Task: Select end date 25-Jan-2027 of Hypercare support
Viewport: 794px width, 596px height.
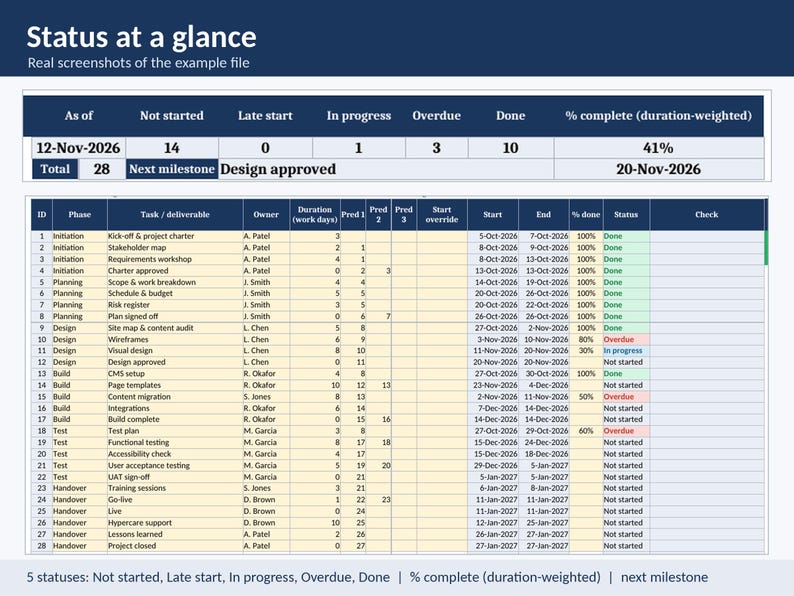Action: click(543, 523)
